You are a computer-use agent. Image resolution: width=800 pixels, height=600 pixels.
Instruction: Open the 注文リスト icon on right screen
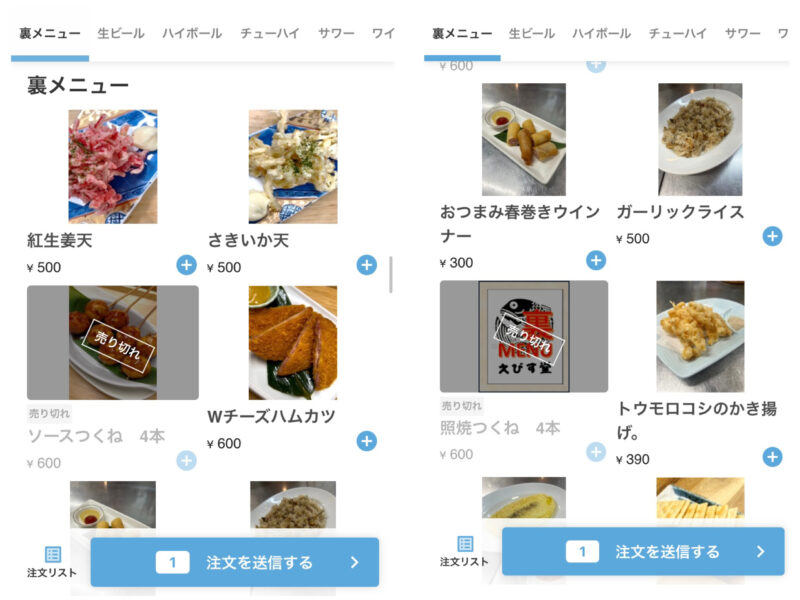pos(464,551)
